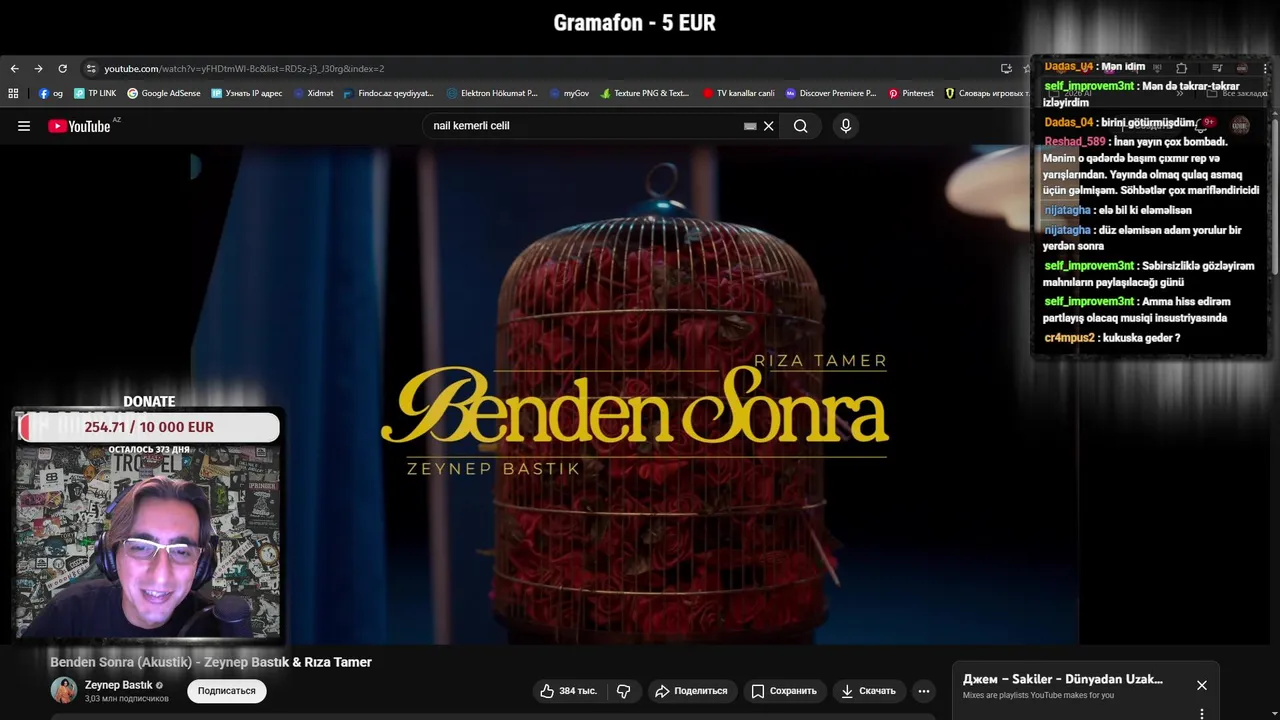Open the Словарь игровых bookmark

pos(987,93)
